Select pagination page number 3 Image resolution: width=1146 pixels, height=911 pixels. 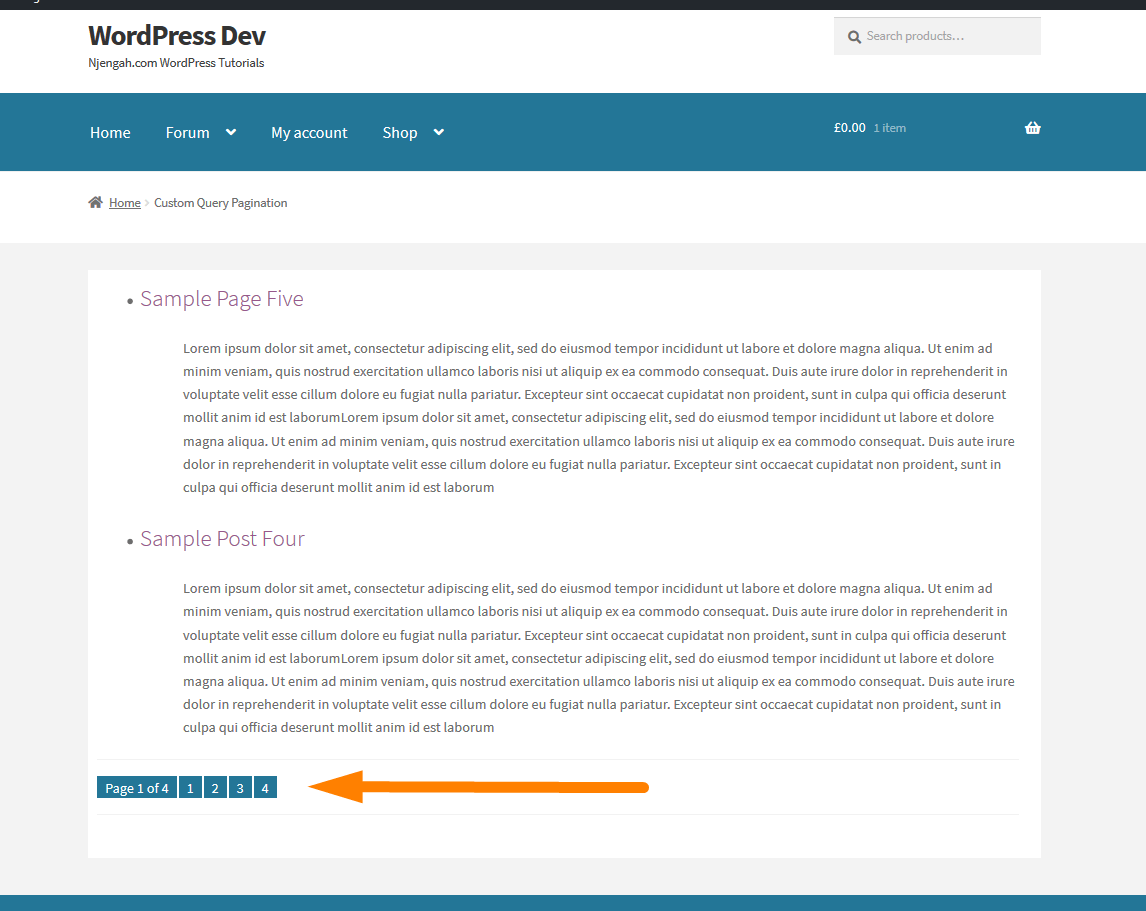pos(240,787)
